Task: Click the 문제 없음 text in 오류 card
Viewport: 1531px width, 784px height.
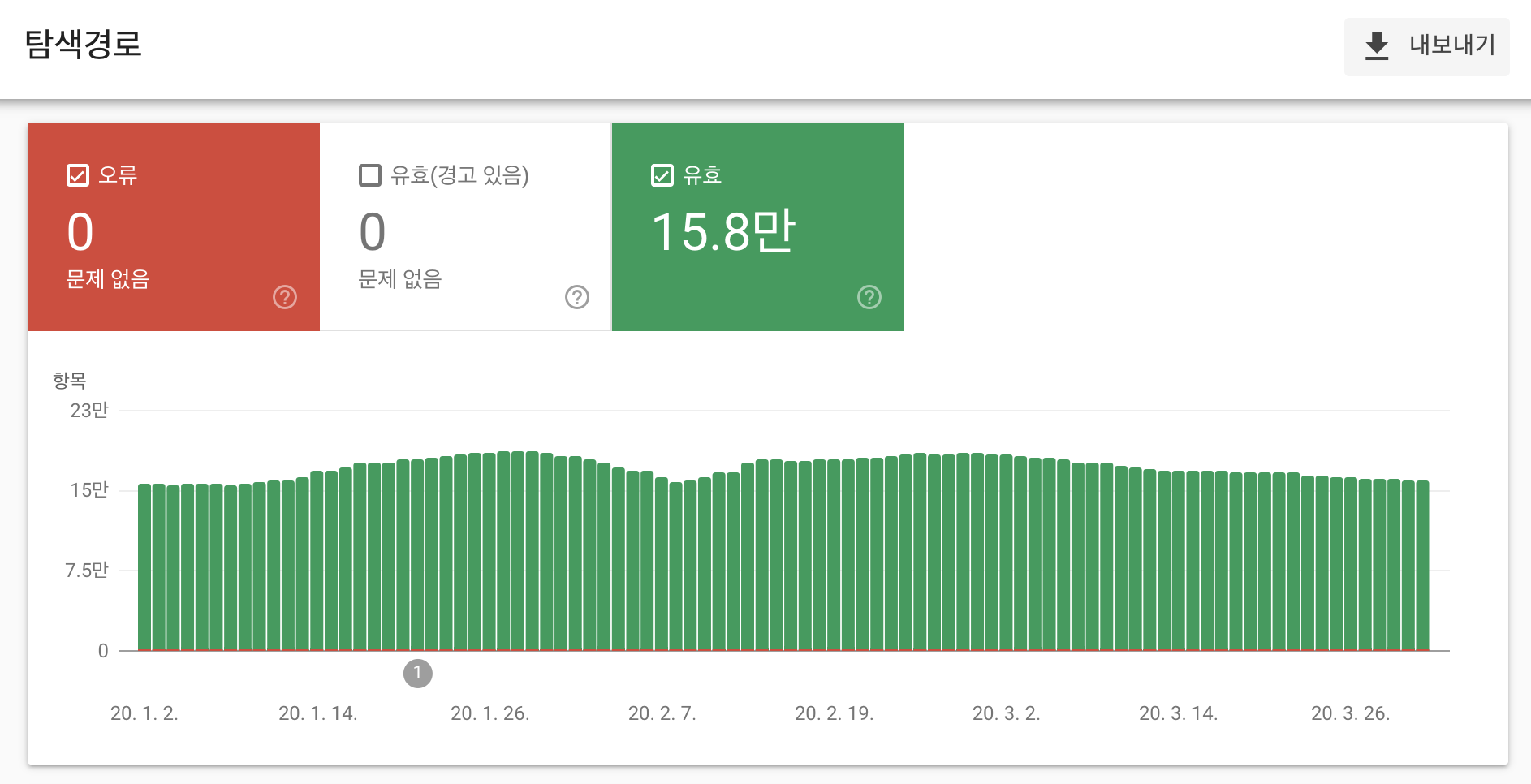Action: tap(108, 279)
